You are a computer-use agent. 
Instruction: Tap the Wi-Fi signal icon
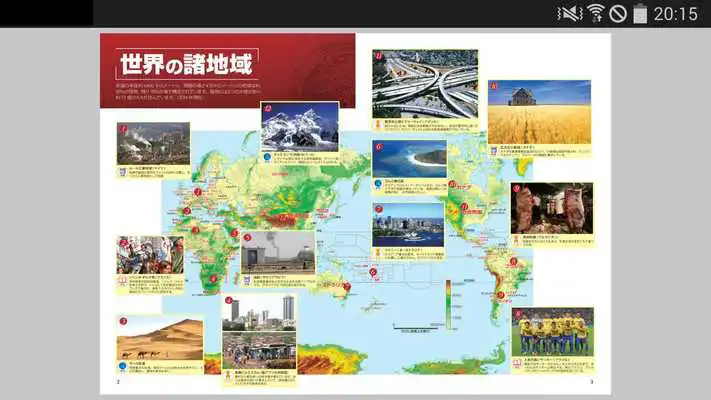595,13
